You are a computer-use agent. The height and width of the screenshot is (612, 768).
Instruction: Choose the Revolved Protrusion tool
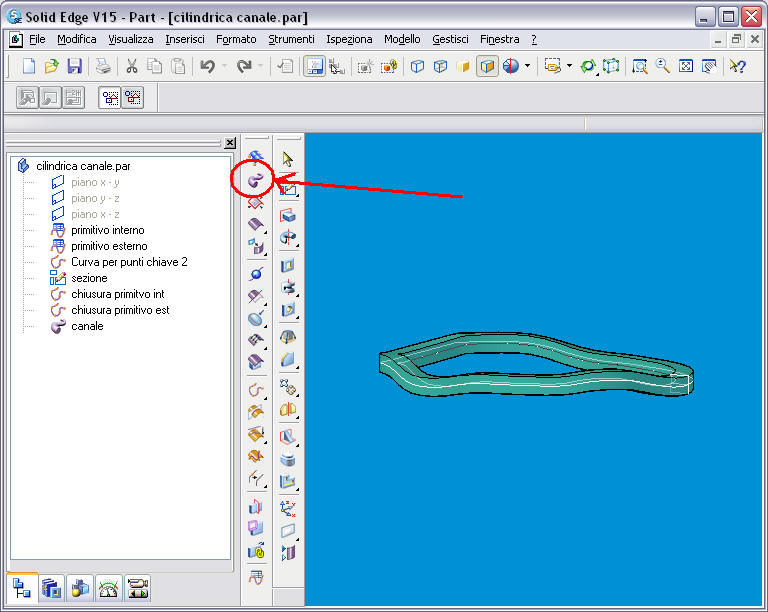pyautogui.click(x=288, y=238)
